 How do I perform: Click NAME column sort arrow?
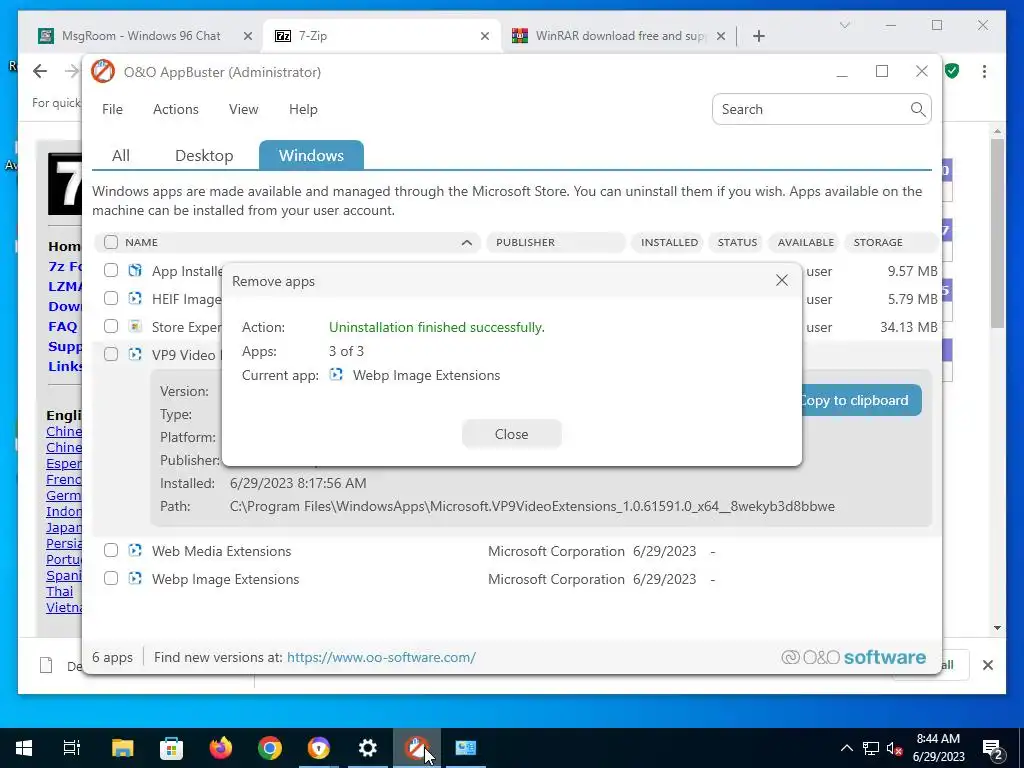(466, 242)
